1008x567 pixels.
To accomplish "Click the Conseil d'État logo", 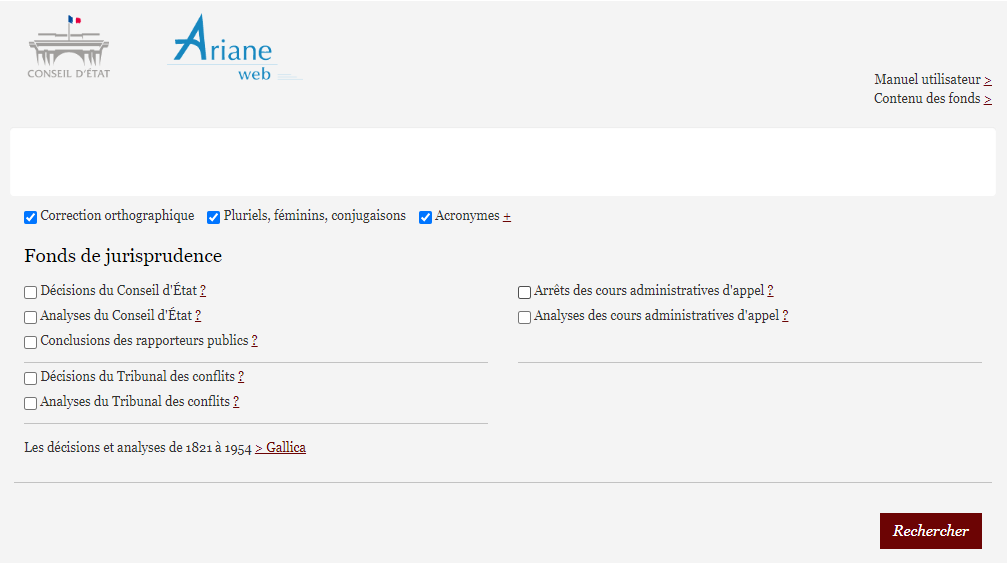I will [69, 47].
